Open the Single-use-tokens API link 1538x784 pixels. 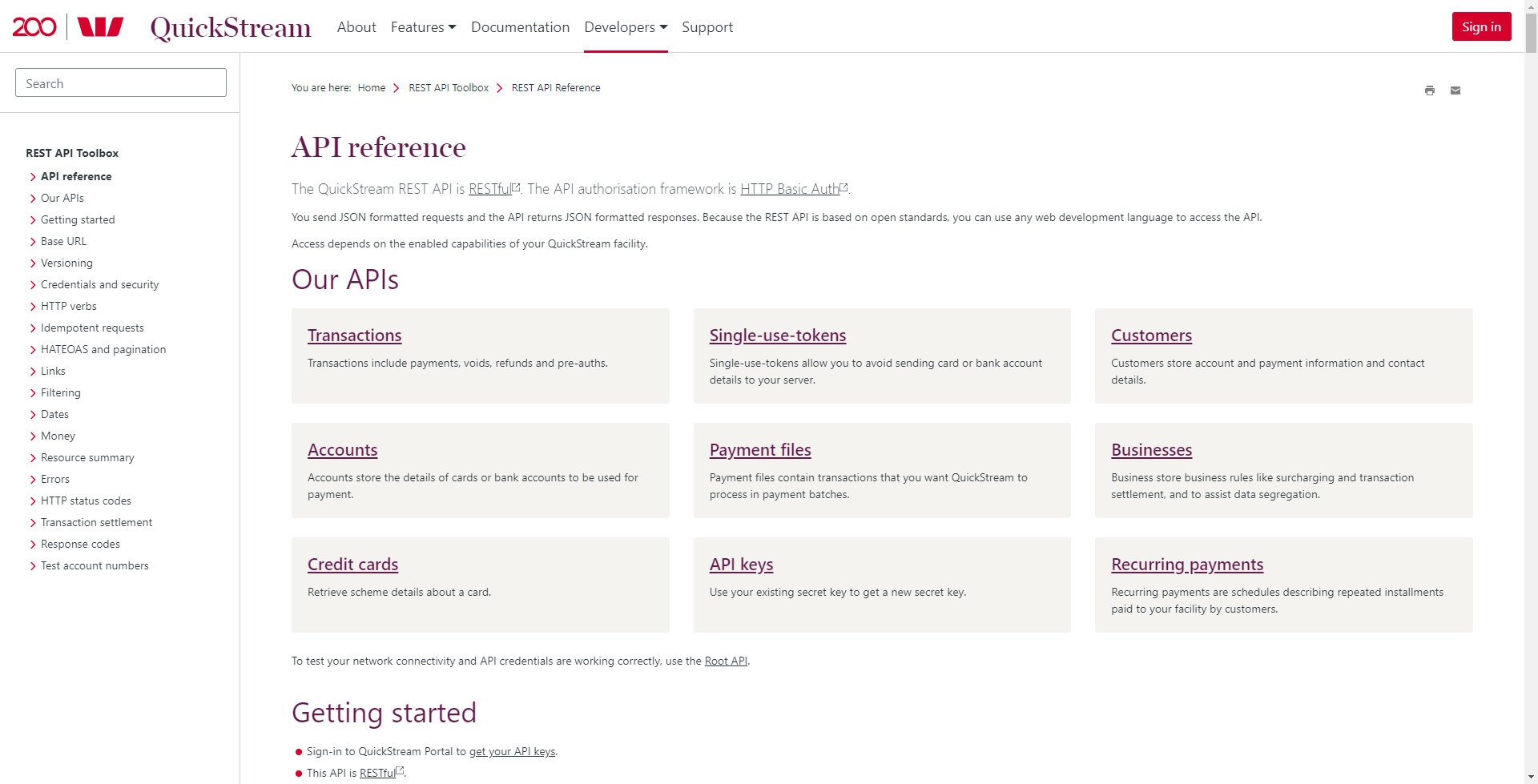(x=778, y=336)
